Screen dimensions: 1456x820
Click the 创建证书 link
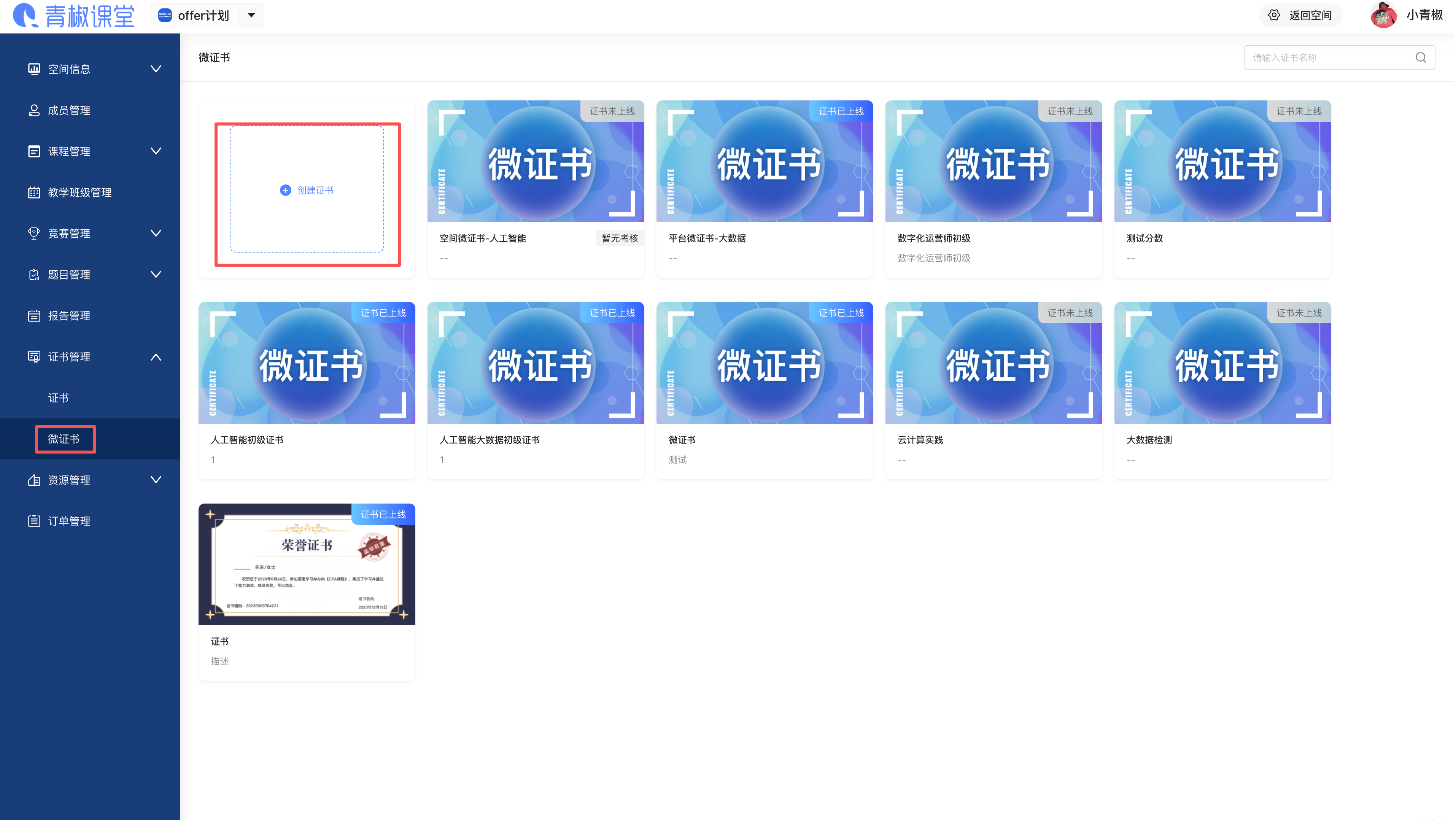pyautogui.click(x=315, y=191)
